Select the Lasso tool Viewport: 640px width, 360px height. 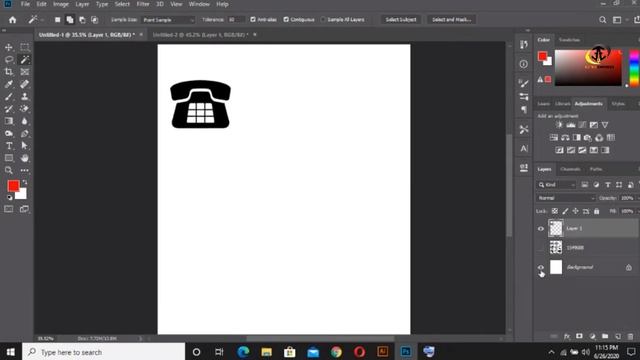coord(9,60)
